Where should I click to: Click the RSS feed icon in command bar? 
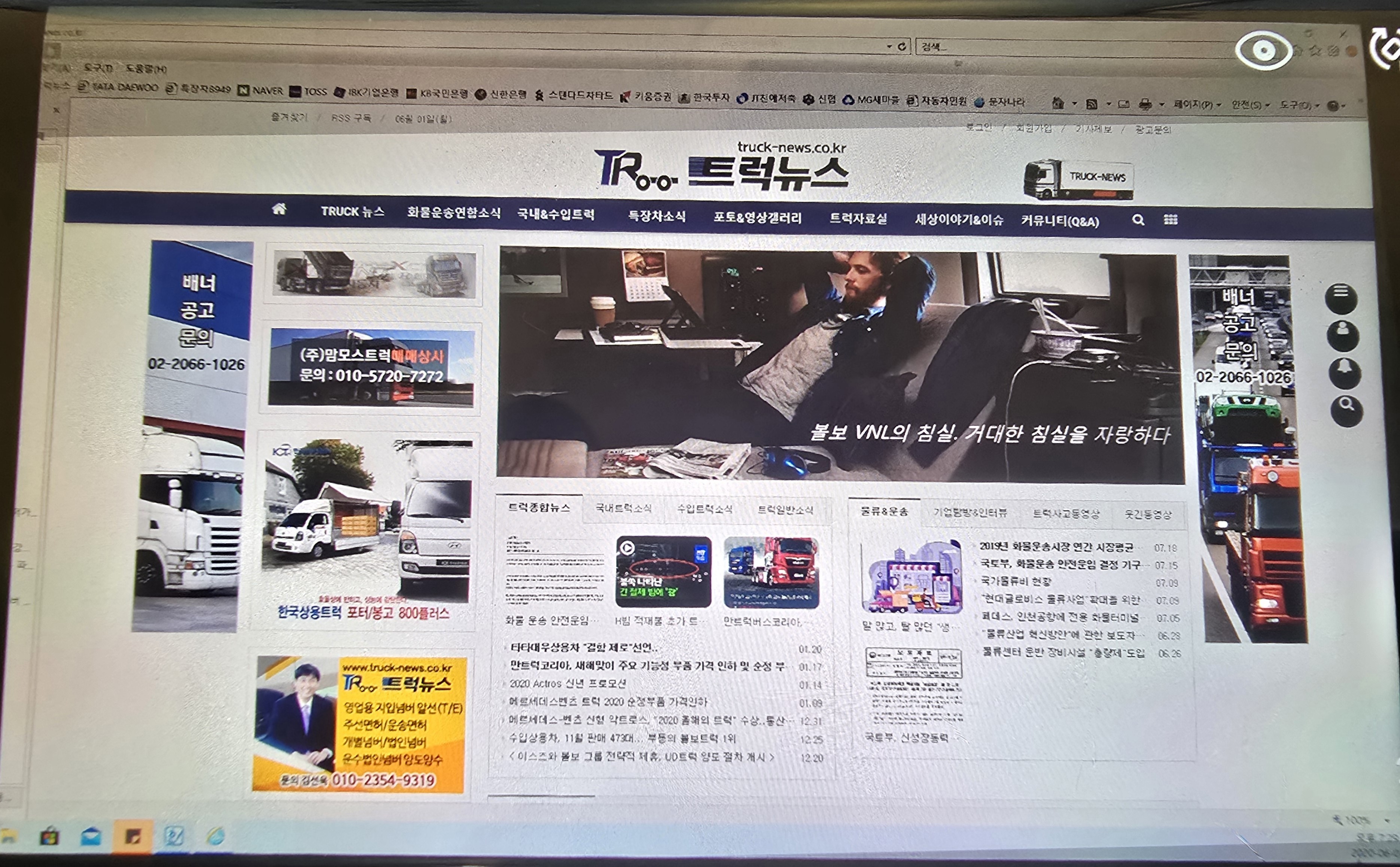click(1092, 104)
